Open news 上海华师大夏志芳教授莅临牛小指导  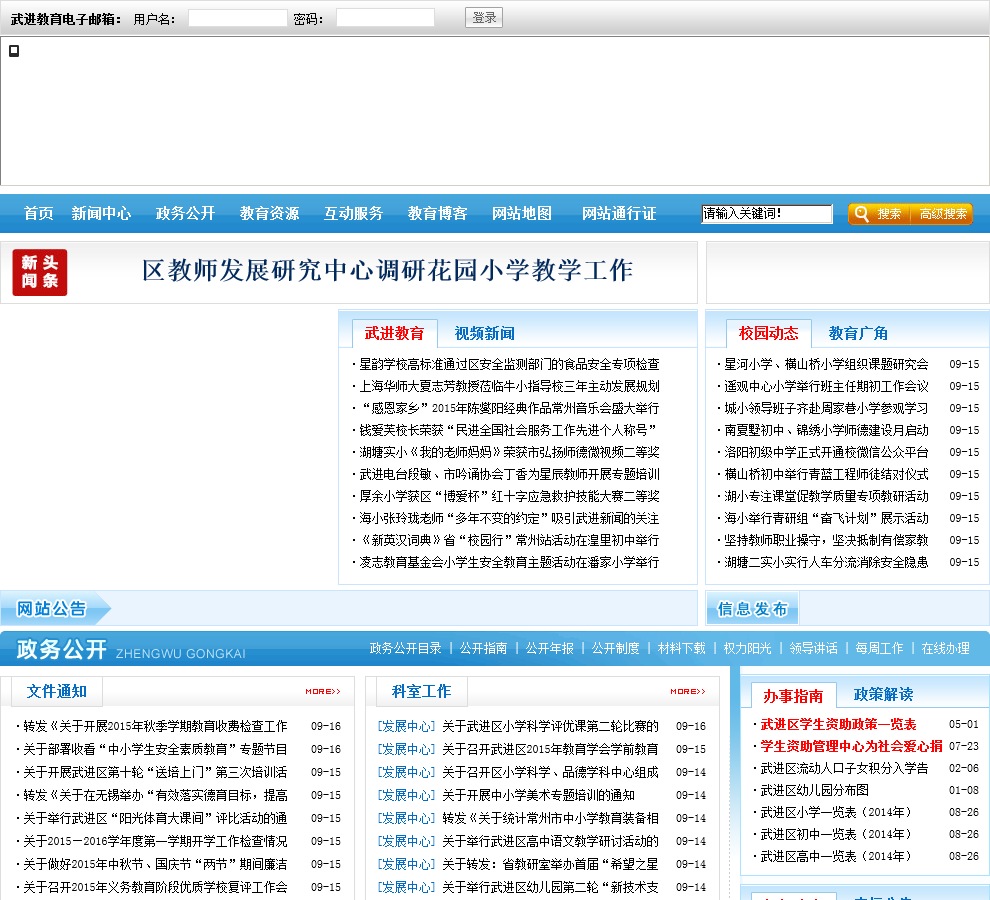click(x=509, y=387)
